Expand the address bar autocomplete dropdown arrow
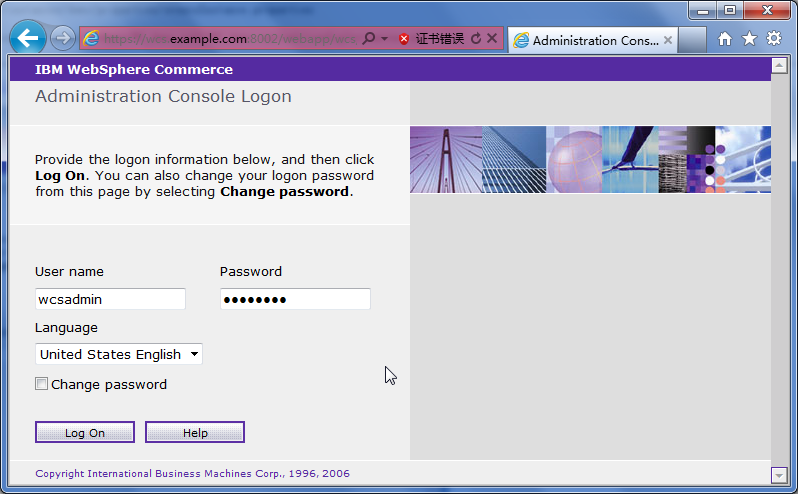The height and width of the screenshot is (494, 798). coord(385,39)
